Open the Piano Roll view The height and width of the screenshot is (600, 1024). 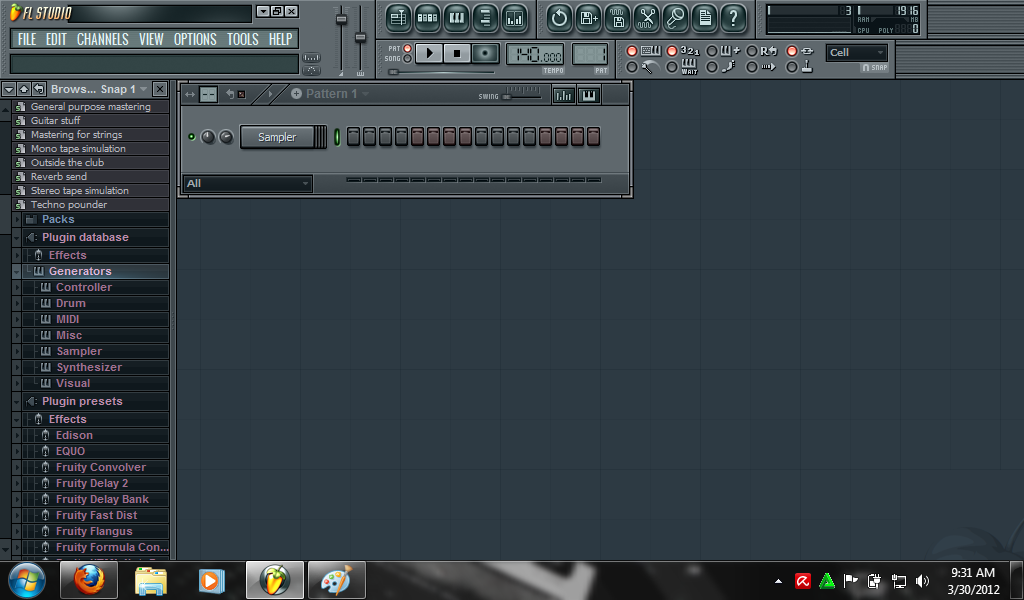pos(456,18)
